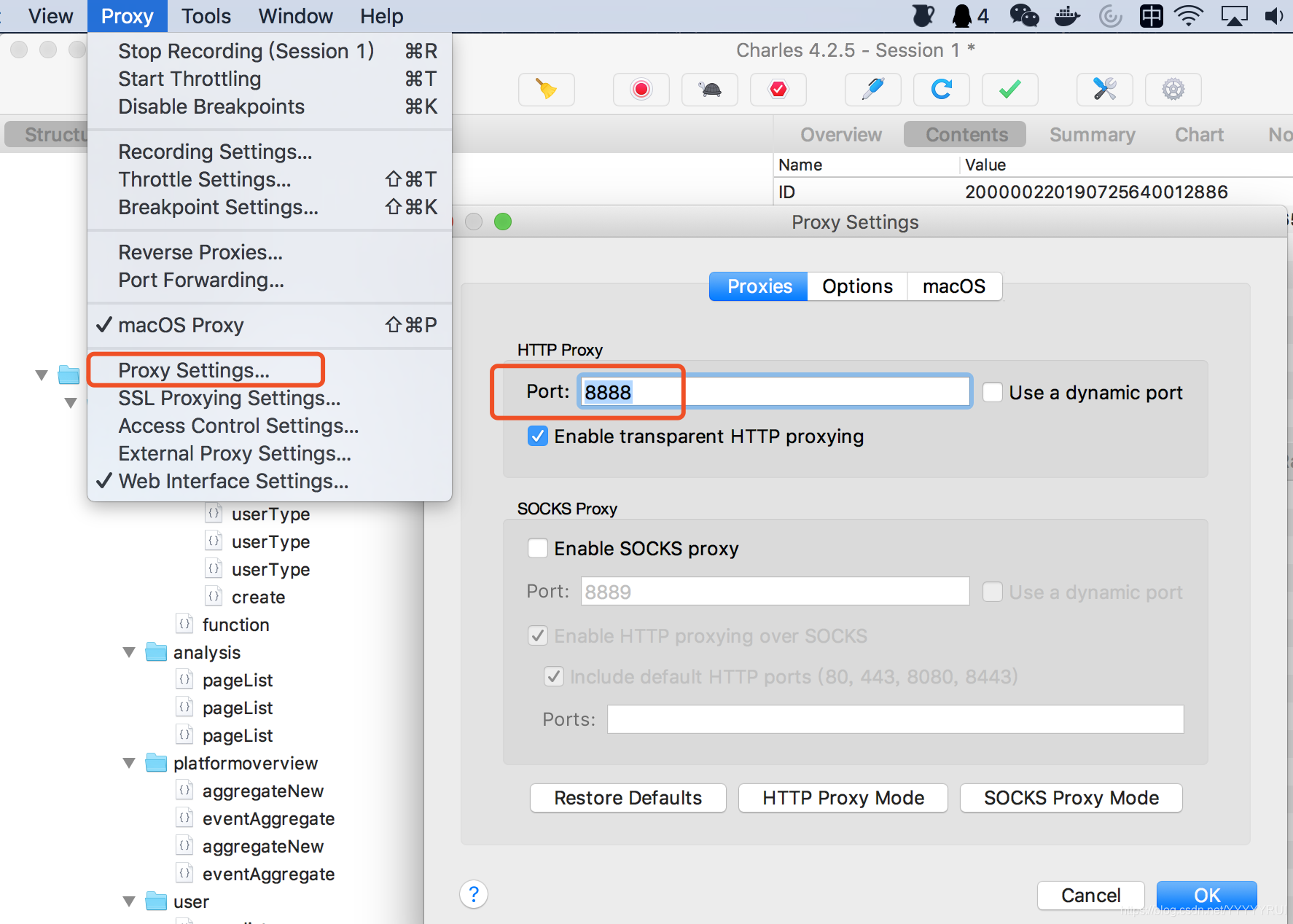Click the HTTP Proxy Port field
This screenshot has height=924, width=1293.
[x=775, y=392]
